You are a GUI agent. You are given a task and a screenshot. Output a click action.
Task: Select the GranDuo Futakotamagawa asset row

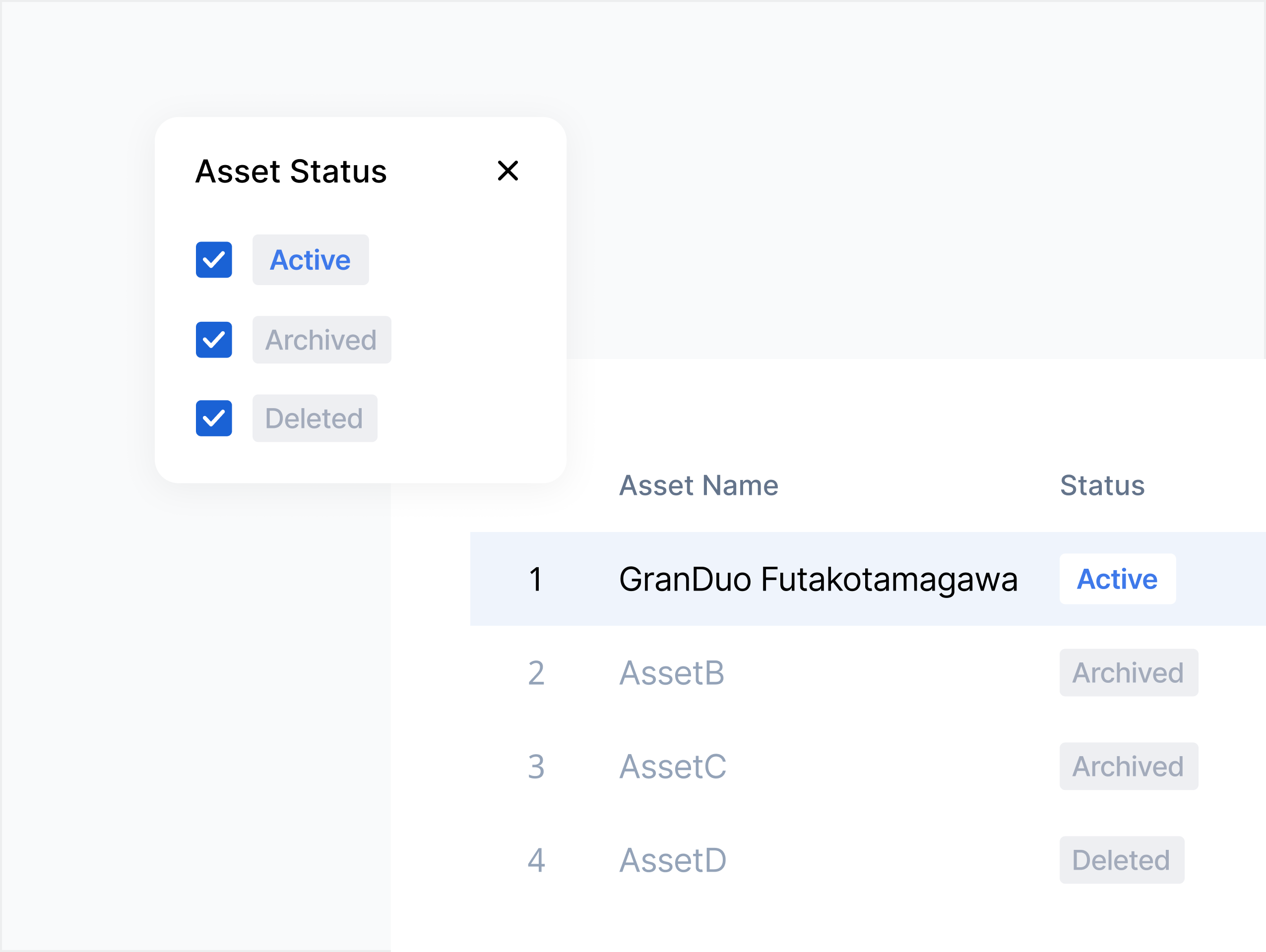click(x=818, y=579)
